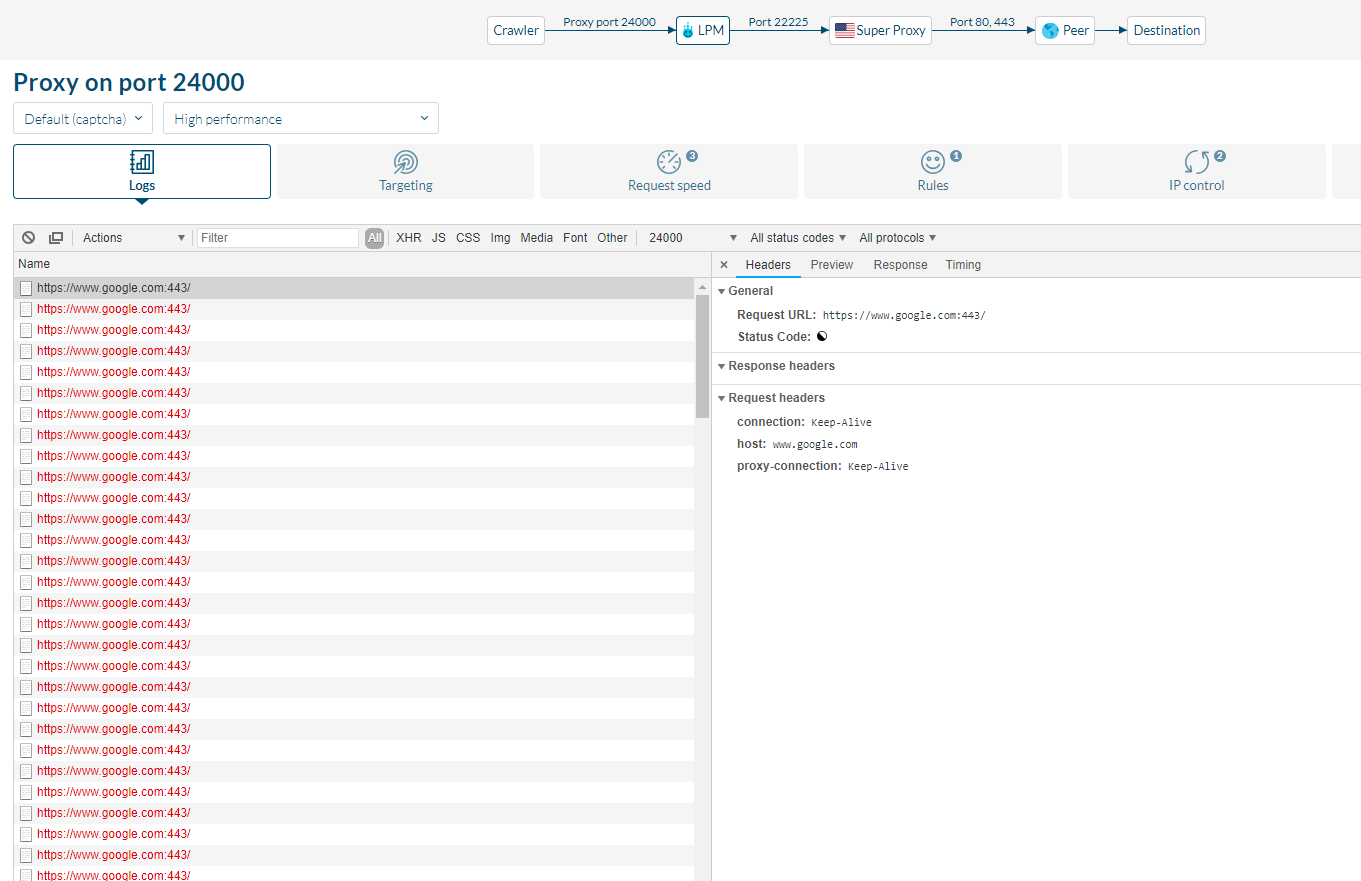Toggle the CSS filter
Image resolution: width=1361 pixels, height=881 pixels.
[x=468, y=238]
